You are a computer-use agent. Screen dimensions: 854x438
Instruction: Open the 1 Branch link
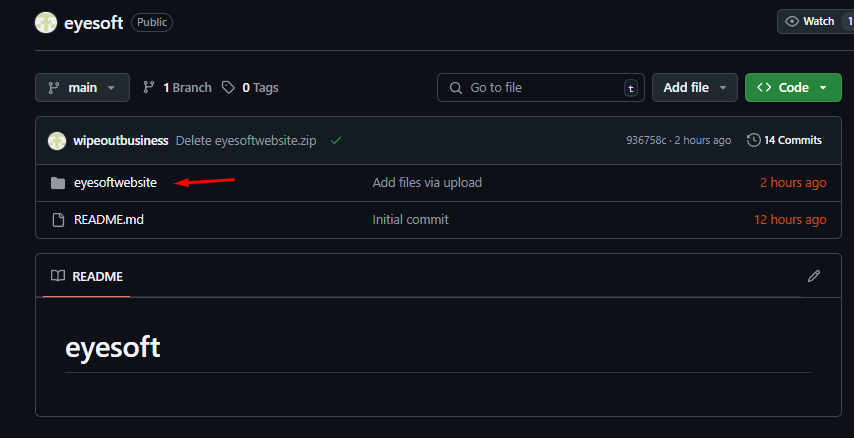177,88
